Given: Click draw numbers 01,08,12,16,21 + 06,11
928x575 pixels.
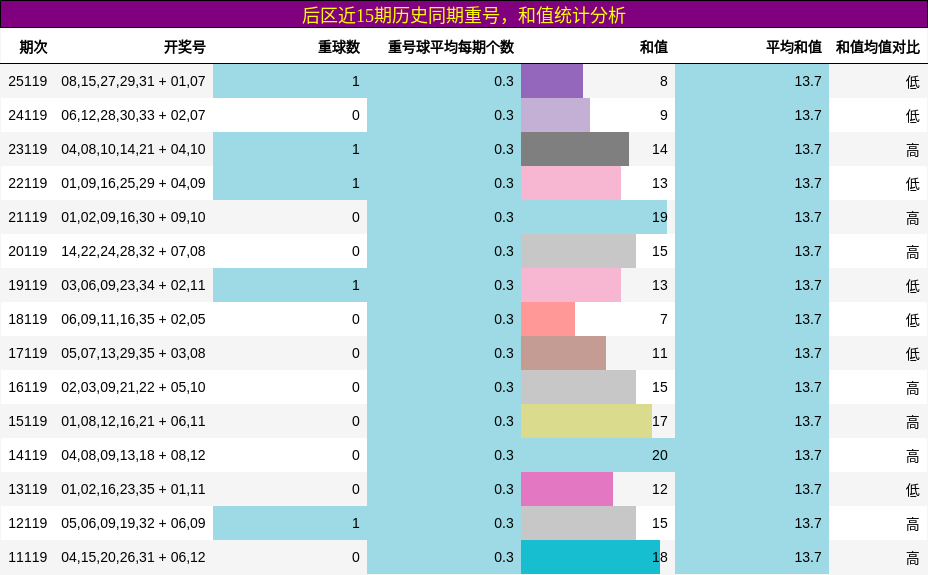Looking at the screenshot, I should 133,421.
